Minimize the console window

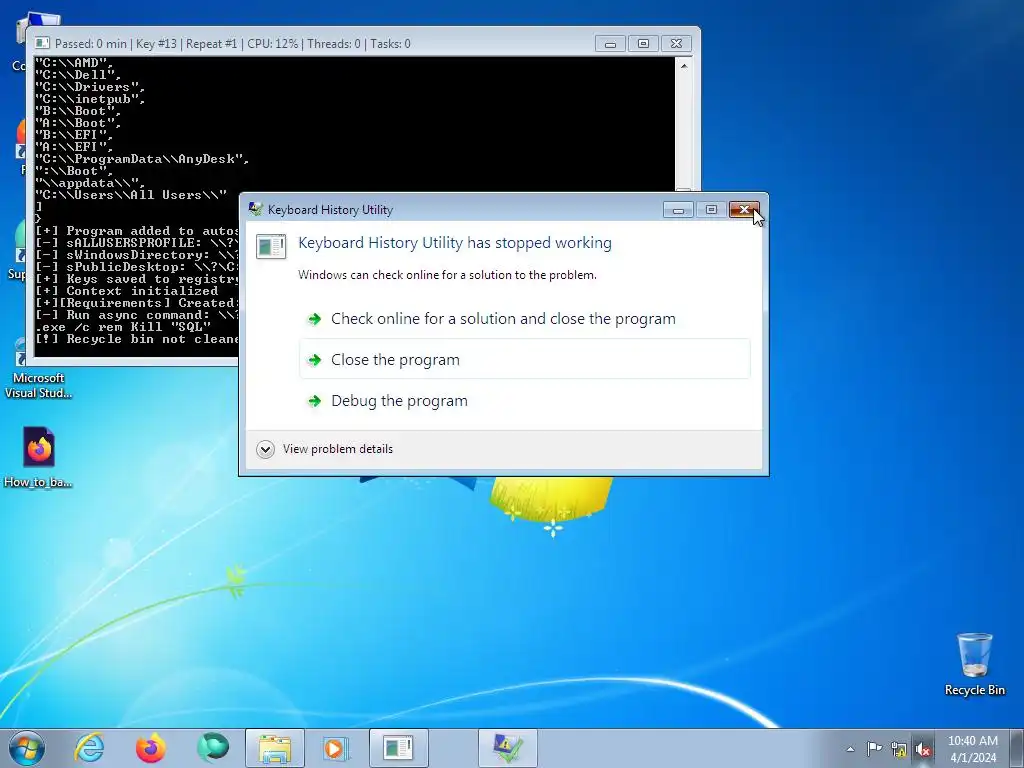coord(610,44)
